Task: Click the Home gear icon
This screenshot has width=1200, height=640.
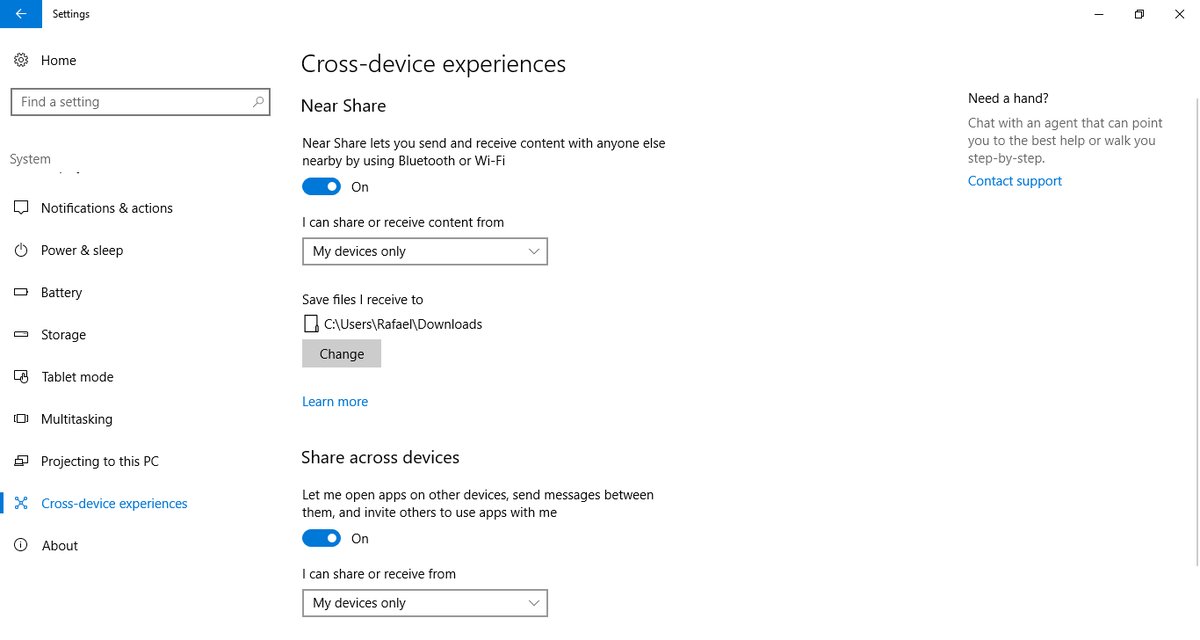Action: click(21, 60)
